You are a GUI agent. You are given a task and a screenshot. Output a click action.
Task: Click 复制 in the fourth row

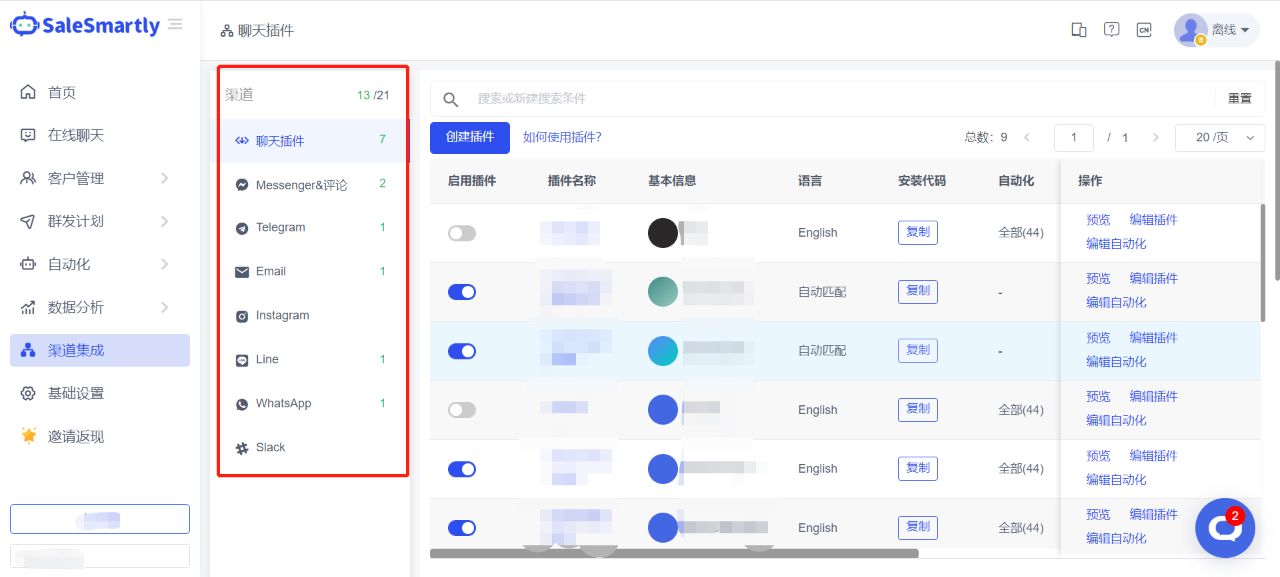pyautogui.click(x=918, y=409)
